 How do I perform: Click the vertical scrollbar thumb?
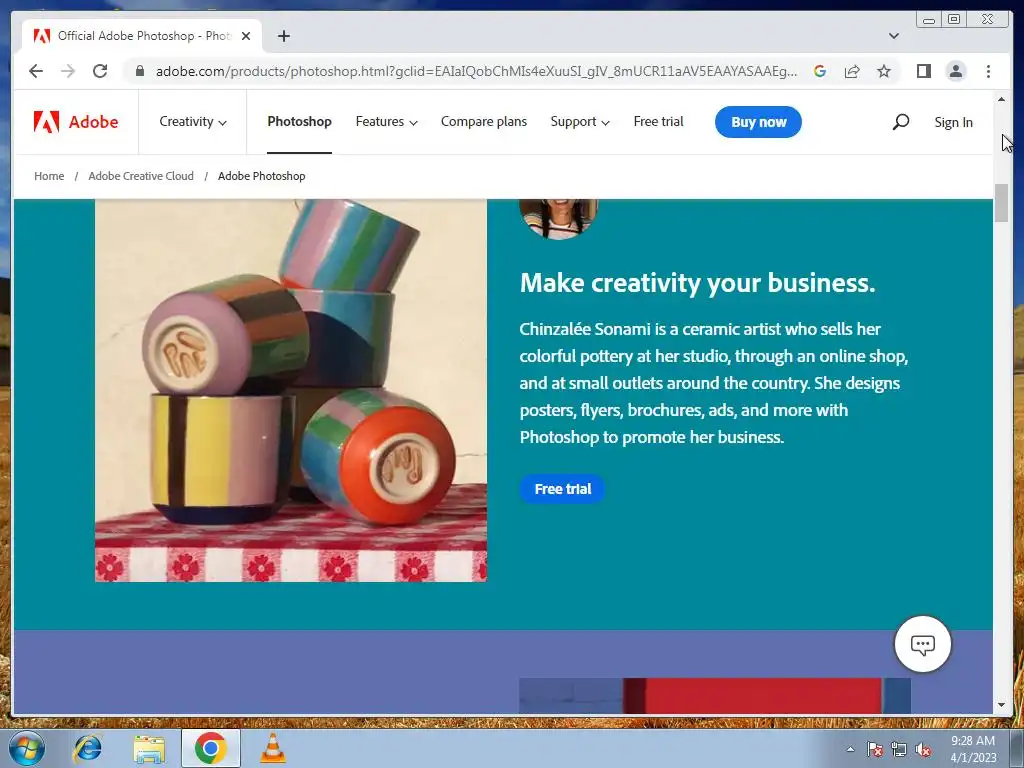coord(1002,203)
